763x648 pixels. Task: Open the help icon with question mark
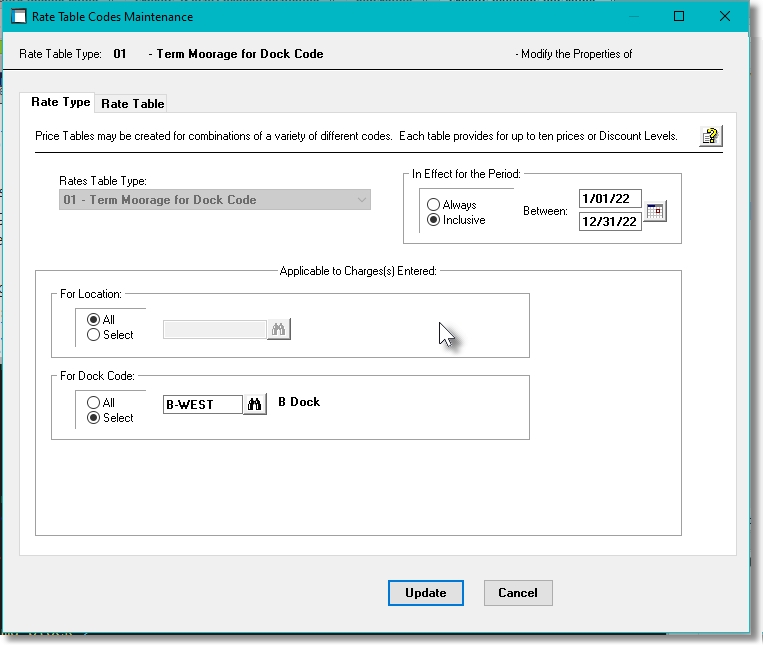point(711,136)
